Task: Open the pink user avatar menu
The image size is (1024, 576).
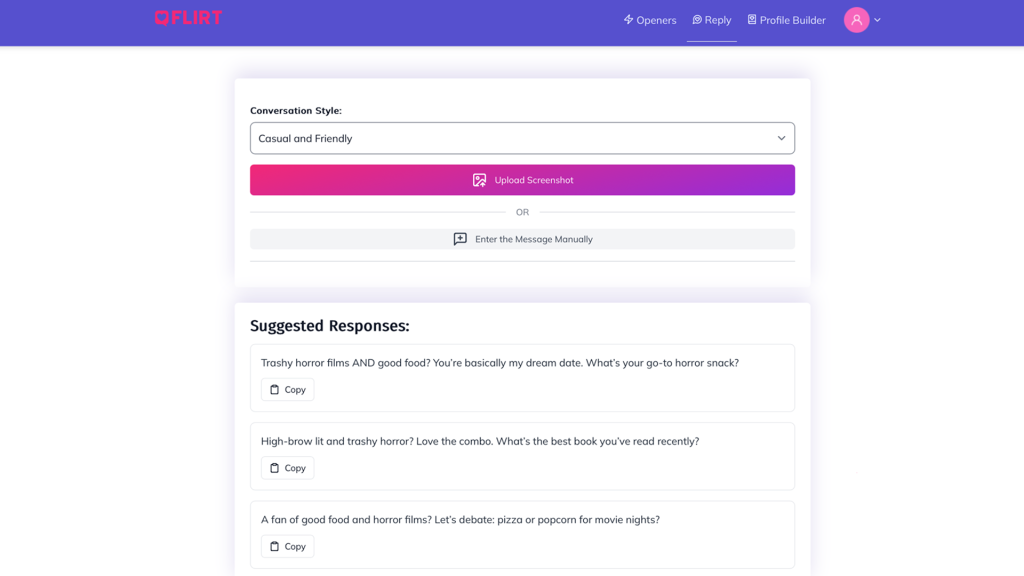Action: [856, 20]
